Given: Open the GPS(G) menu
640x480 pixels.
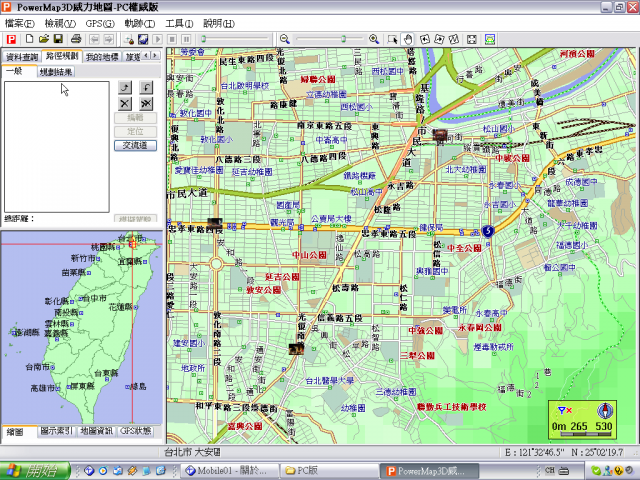Looking at the screenshot, I should click(100, 23).
